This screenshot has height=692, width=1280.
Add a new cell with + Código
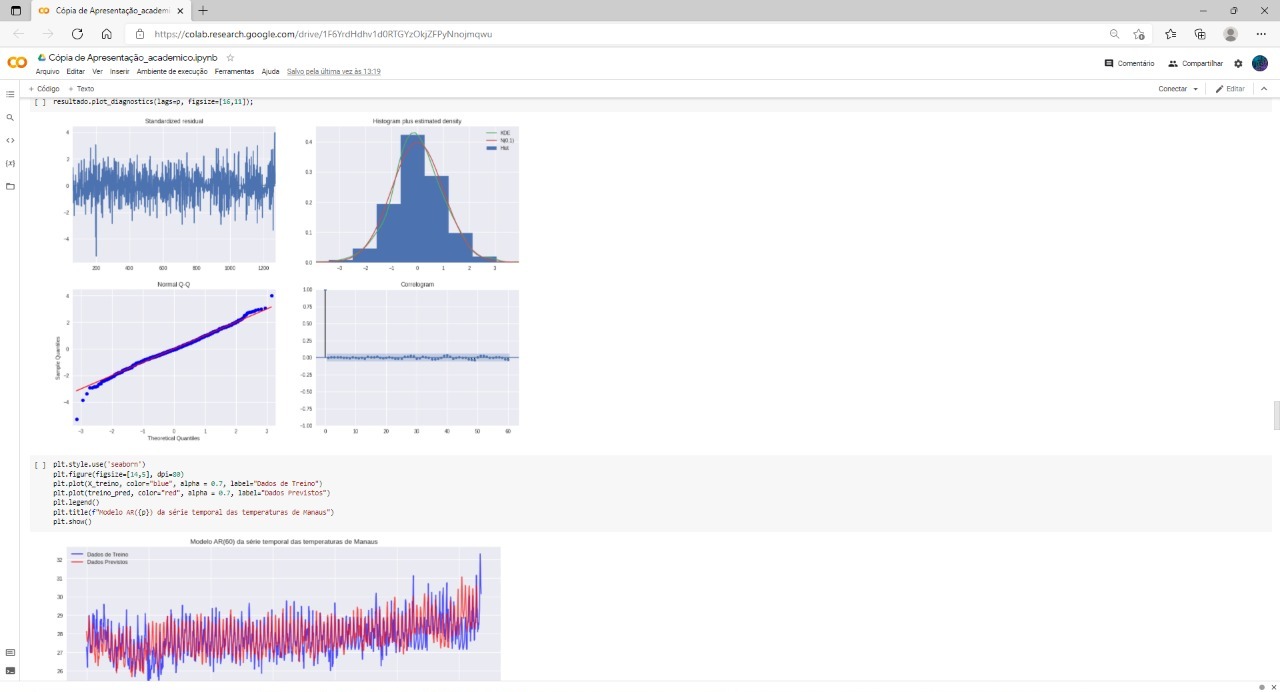44,89
